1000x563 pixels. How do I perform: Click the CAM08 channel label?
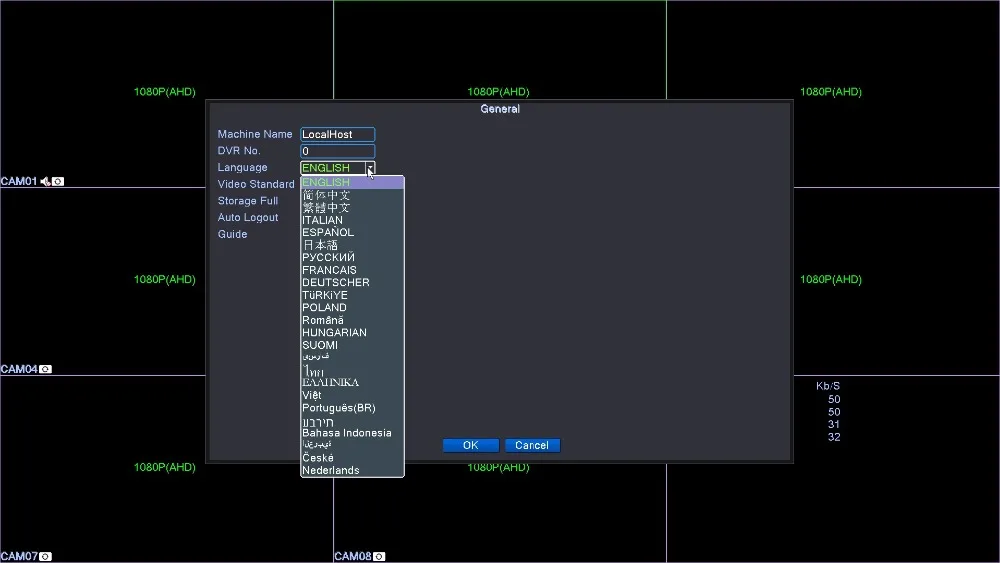coord(353,557)
